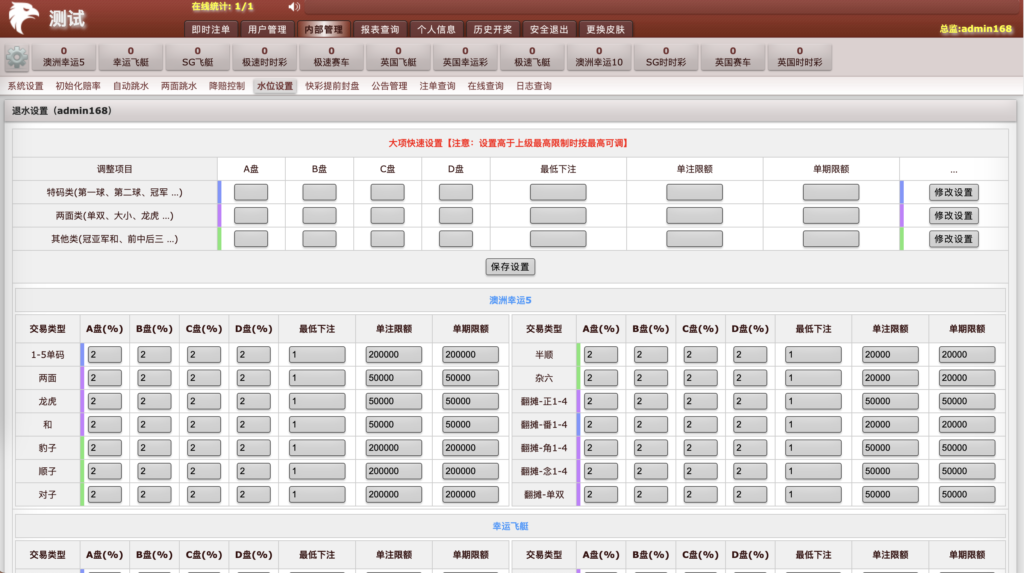Click the A盘 field in the 两面类 row

coord(251,215)
